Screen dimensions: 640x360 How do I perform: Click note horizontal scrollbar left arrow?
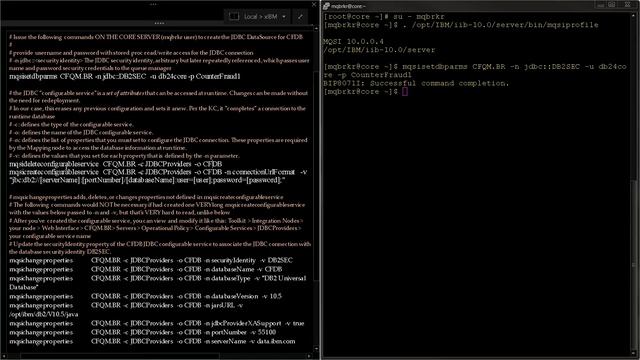[4, 356]
